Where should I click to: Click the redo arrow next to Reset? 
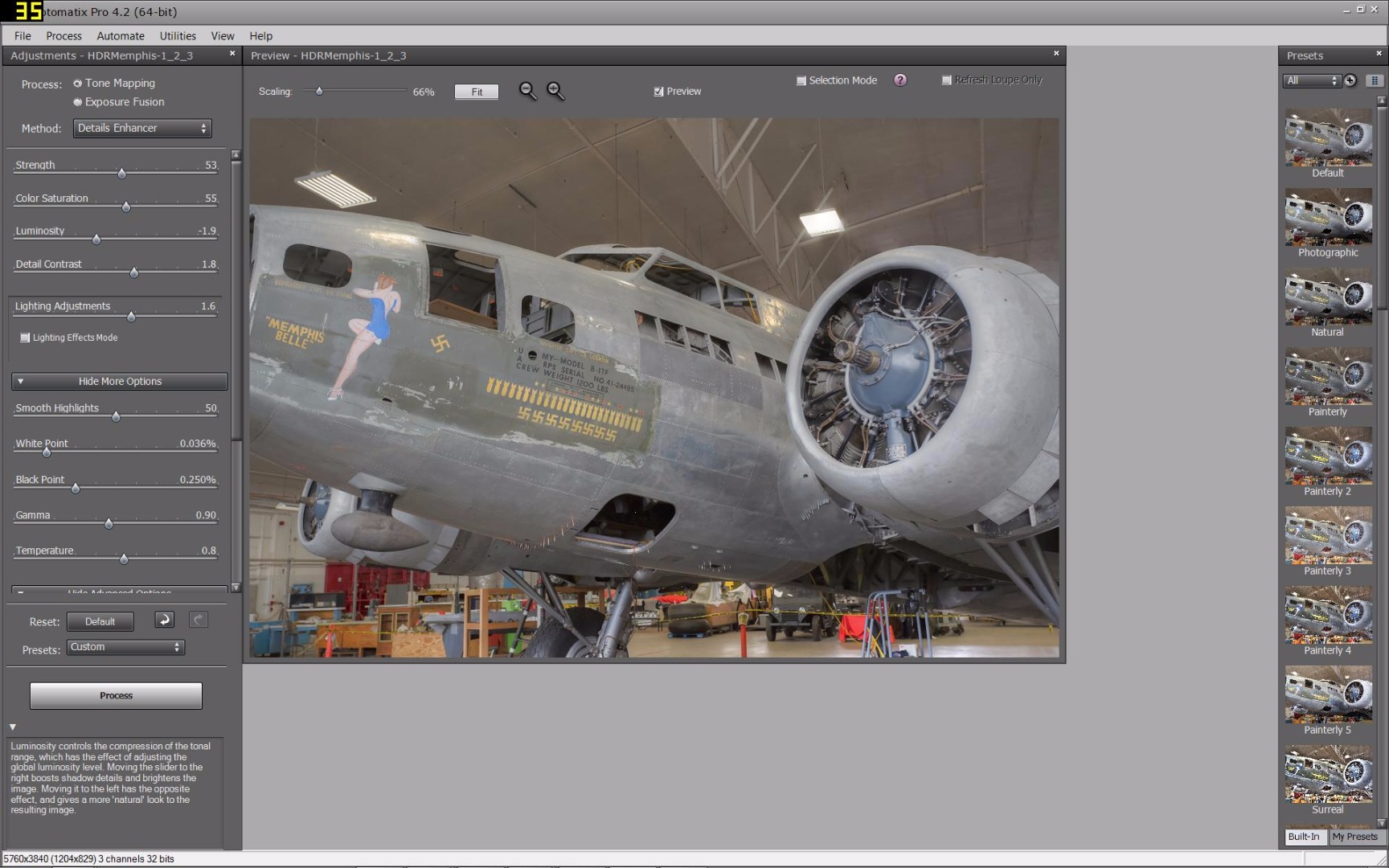point(199,620)
